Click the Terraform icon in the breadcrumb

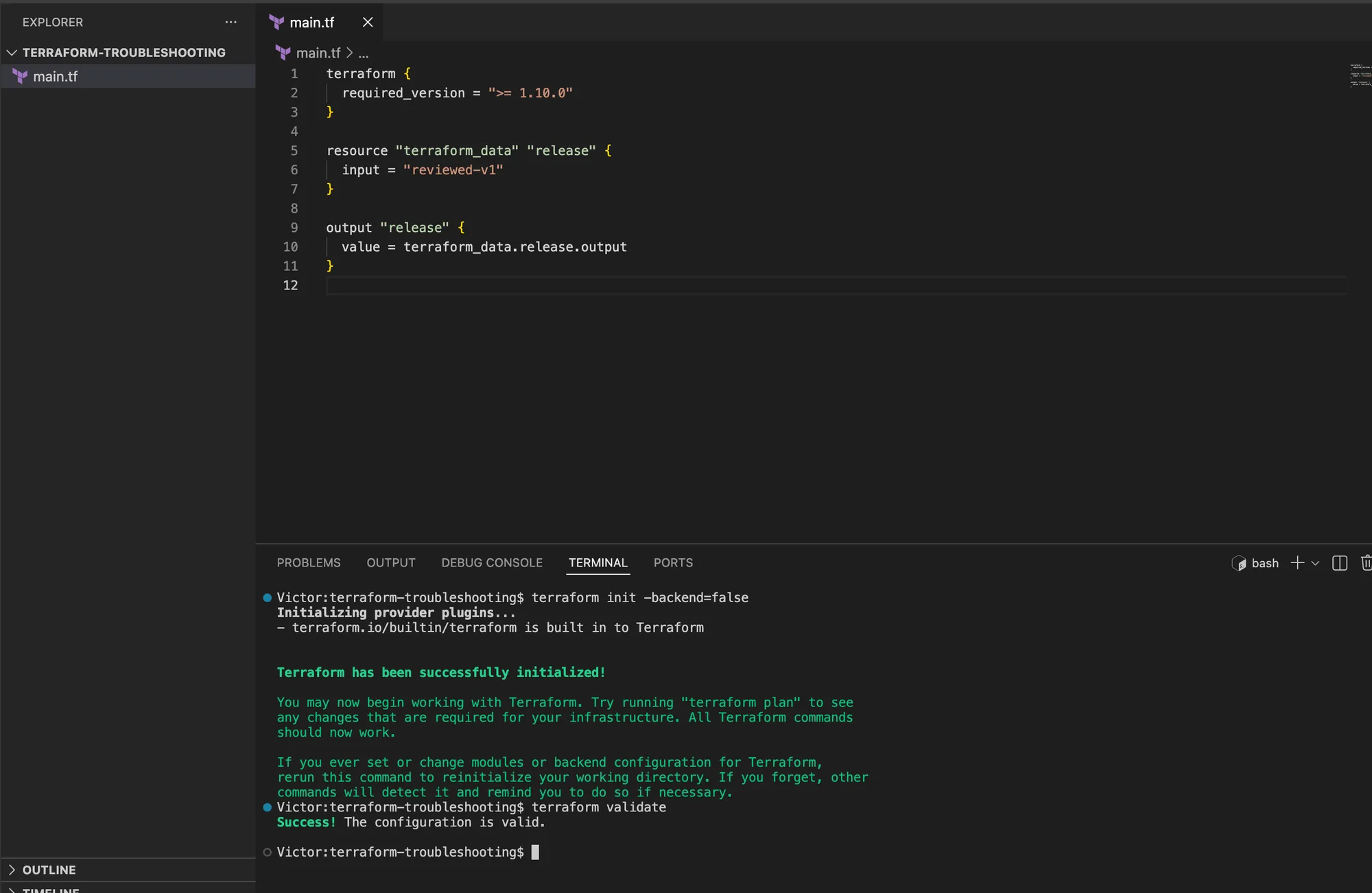tap(283, 53)
